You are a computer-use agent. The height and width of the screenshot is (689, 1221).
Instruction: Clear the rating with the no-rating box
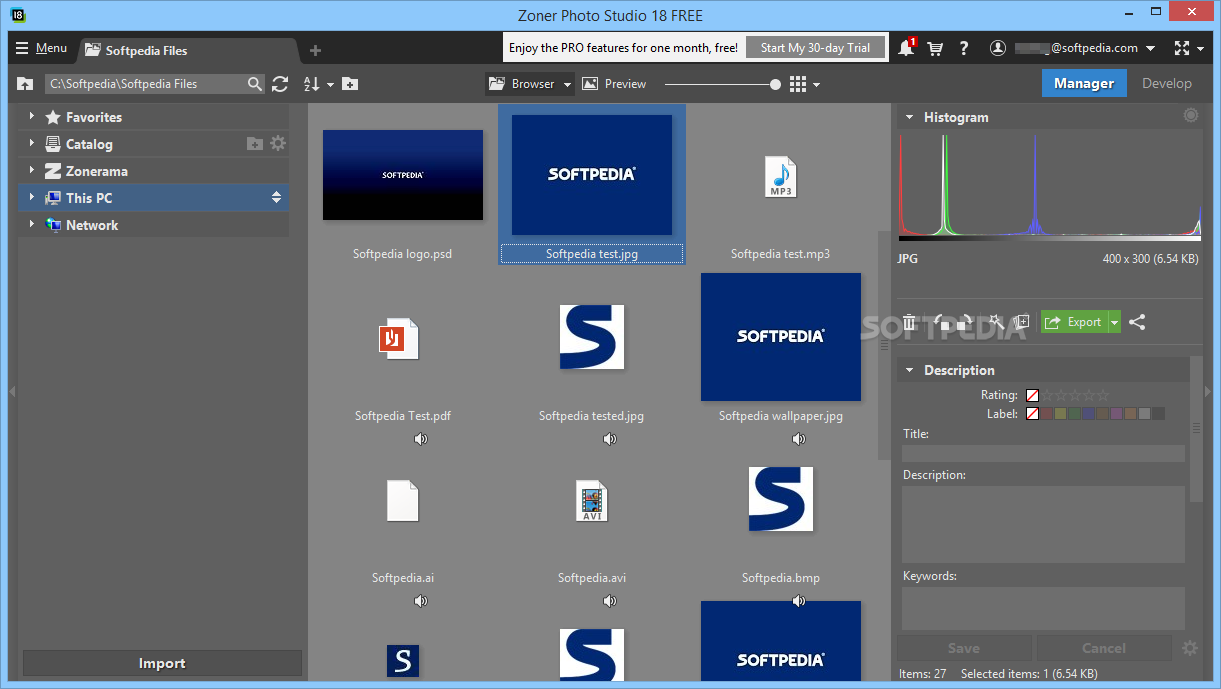tap(1033, 395)
